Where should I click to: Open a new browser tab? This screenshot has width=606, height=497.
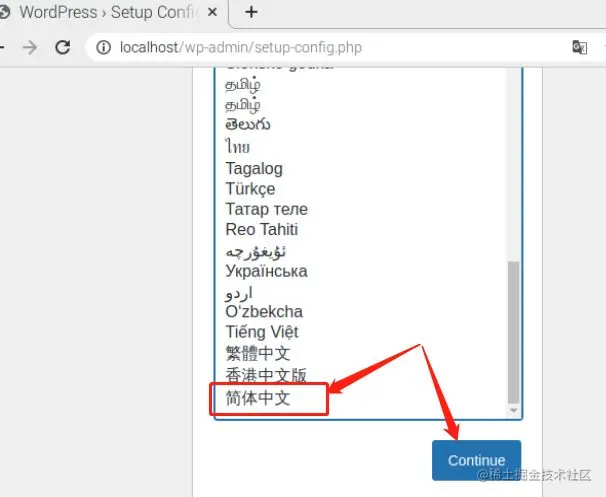(251, 12)
